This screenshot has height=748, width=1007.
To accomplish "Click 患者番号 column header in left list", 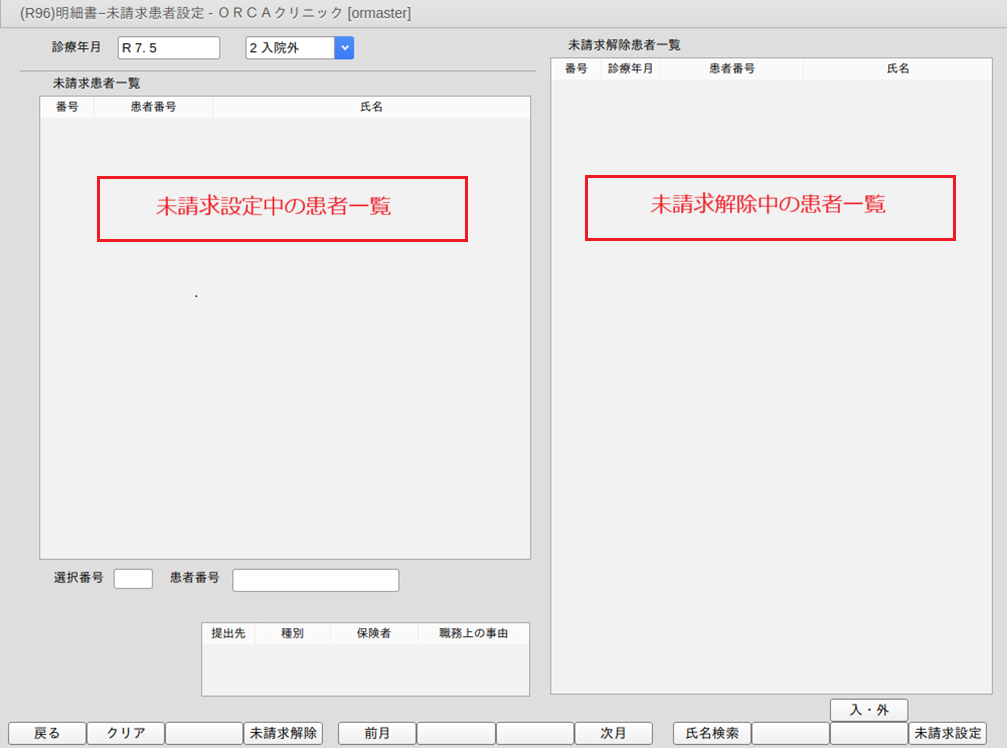I will [153, 106].
